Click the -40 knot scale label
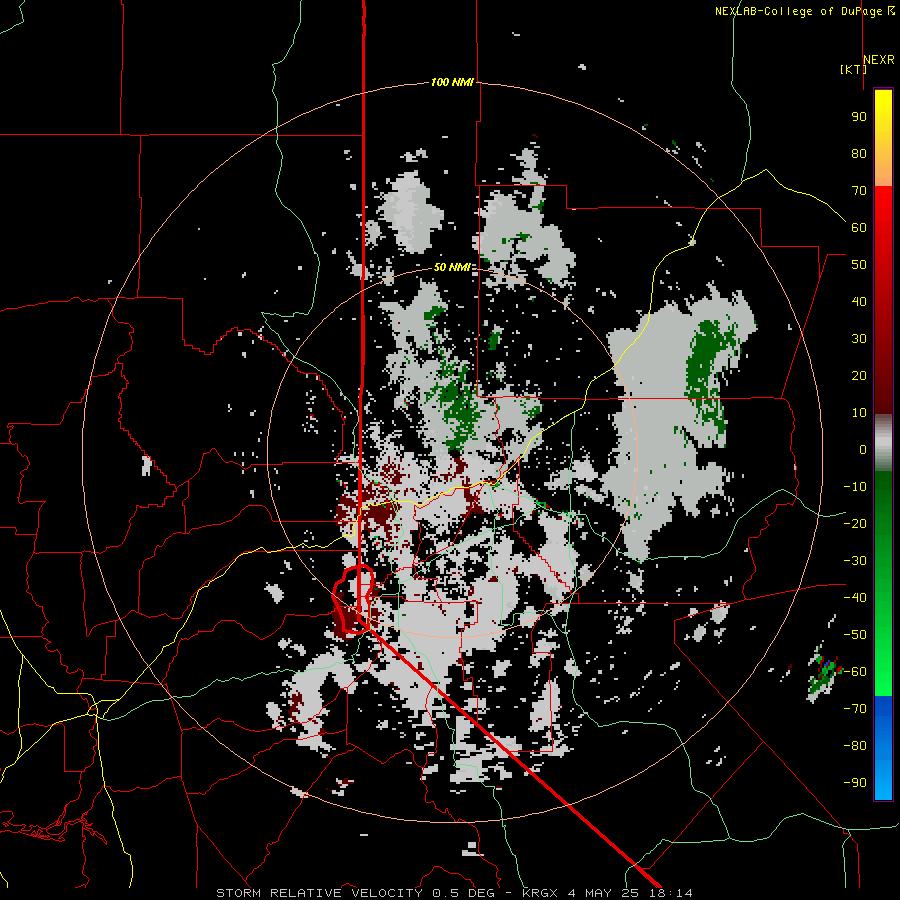 coord(855,598)
